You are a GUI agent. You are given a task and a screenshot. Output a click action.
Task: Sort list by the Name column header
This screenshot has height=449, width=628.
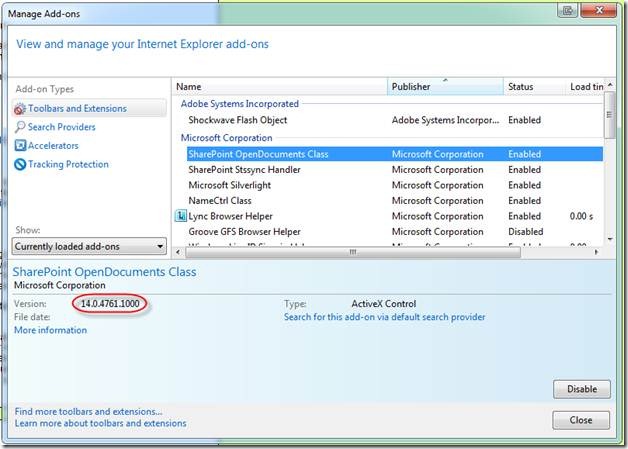pos(280,87)
